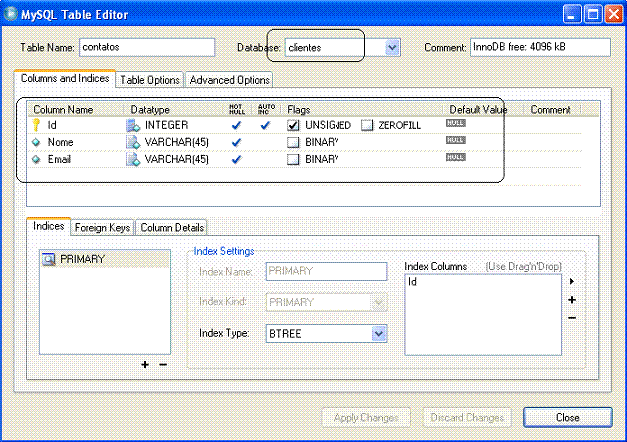Click the datatype icon in Nome row
The image size is (627, 442).
coord(133,142)
